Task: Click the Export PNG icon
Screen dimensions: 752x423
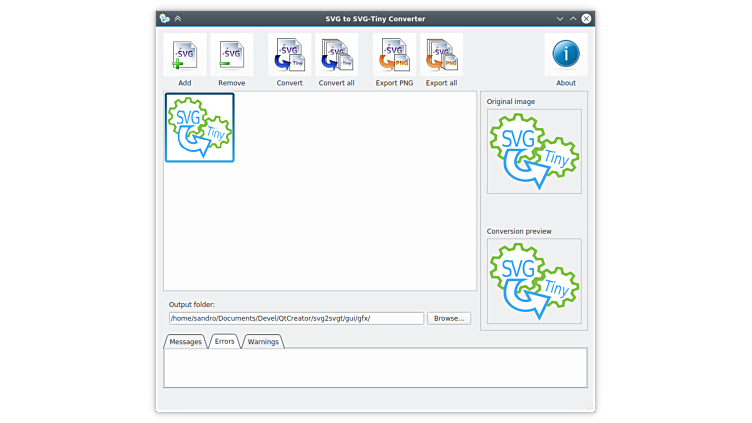Action: point(394,56)
